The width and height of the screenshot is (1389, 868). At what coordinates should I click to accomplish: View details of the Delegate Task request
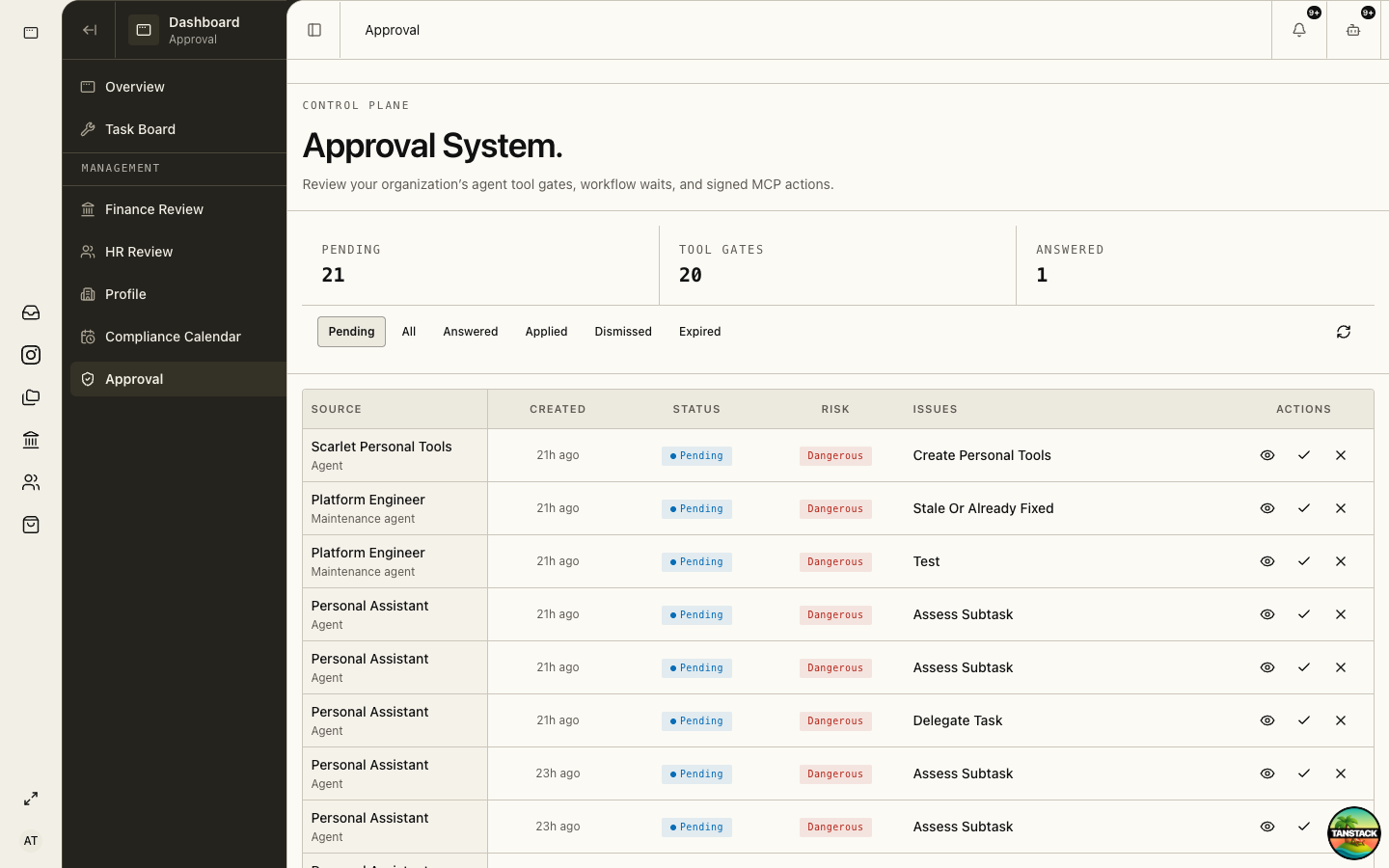click(1267, 720)
